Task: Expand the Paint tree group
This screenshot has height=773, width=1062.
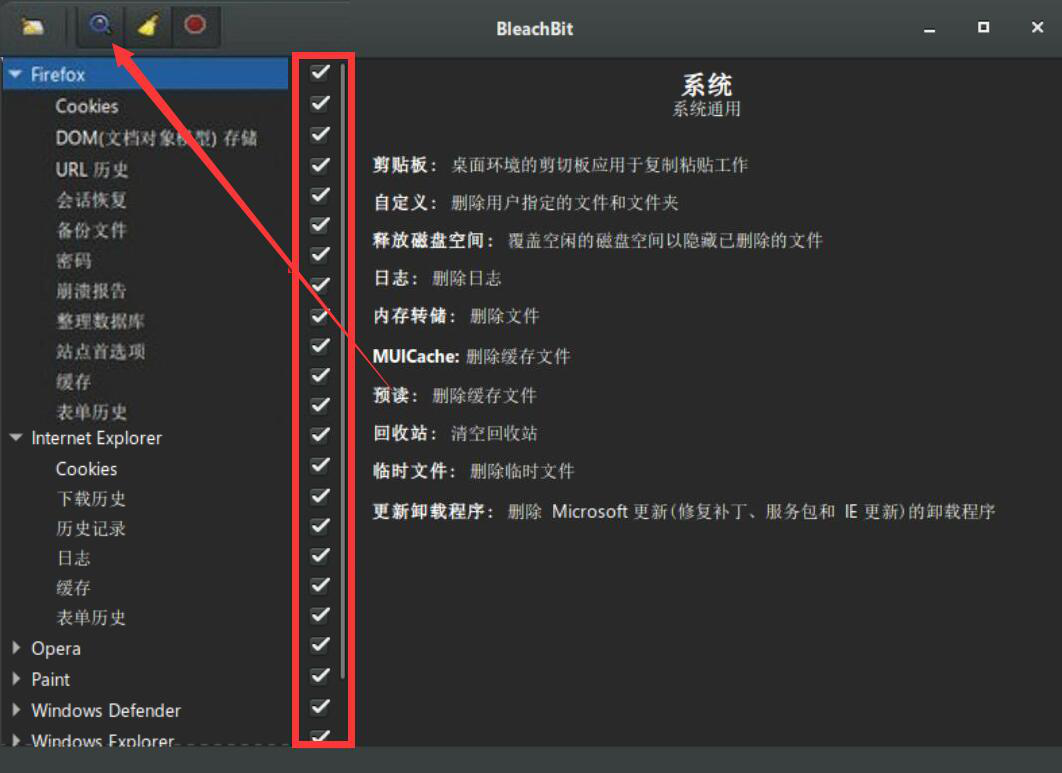Action: (x=16, y=678)
